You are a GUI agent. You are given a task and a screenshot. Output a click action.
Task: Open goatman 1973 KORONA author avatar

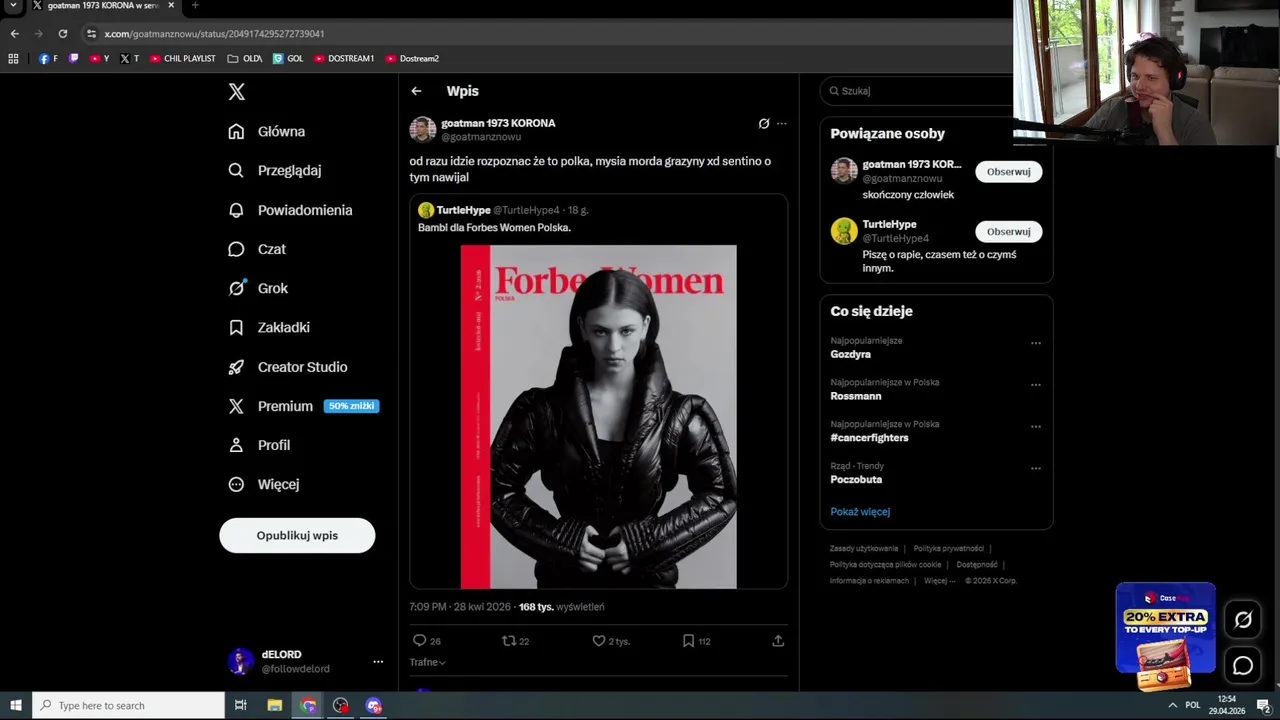(x=423, y=130)
